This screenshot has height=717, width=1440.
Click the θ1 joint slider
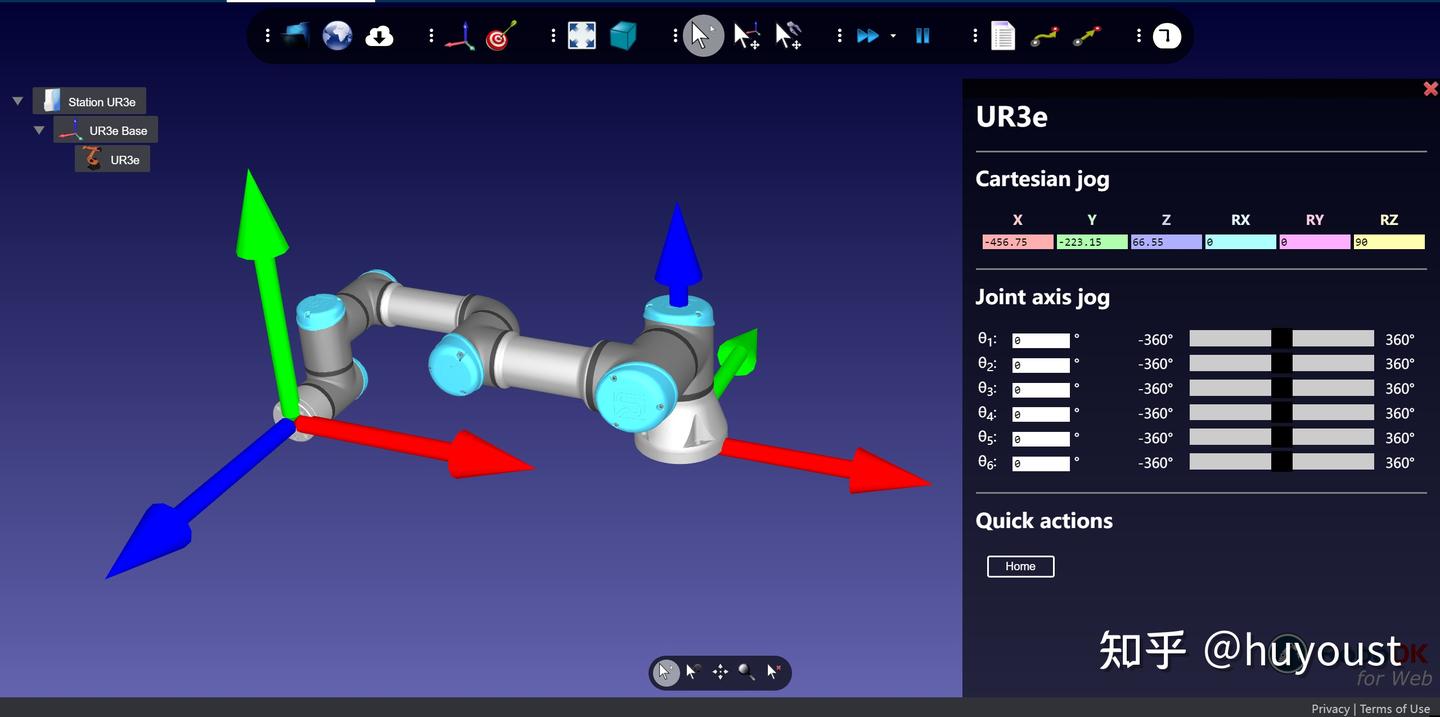[x=1281, y=339]
